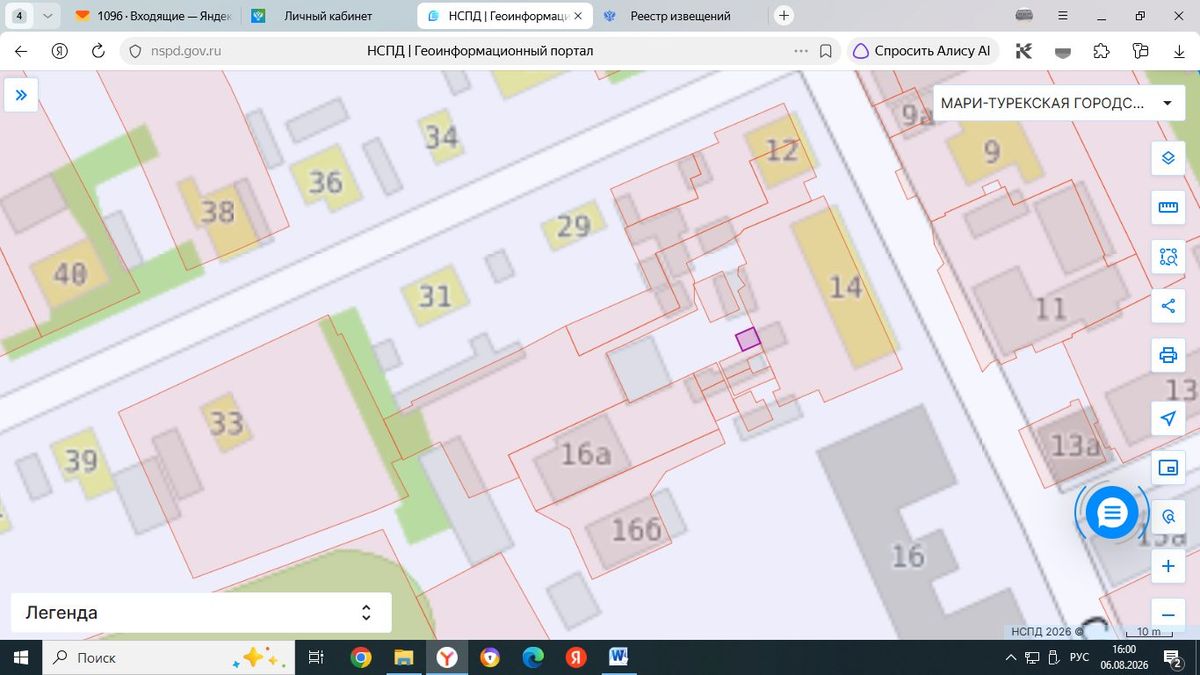The width and height of the screenshot is (1200, 675).
Task: Open the МАРИ-ТУРЕКСКАЯ ГОРОДС... dropdown
Action: [x=1057, y=103]
